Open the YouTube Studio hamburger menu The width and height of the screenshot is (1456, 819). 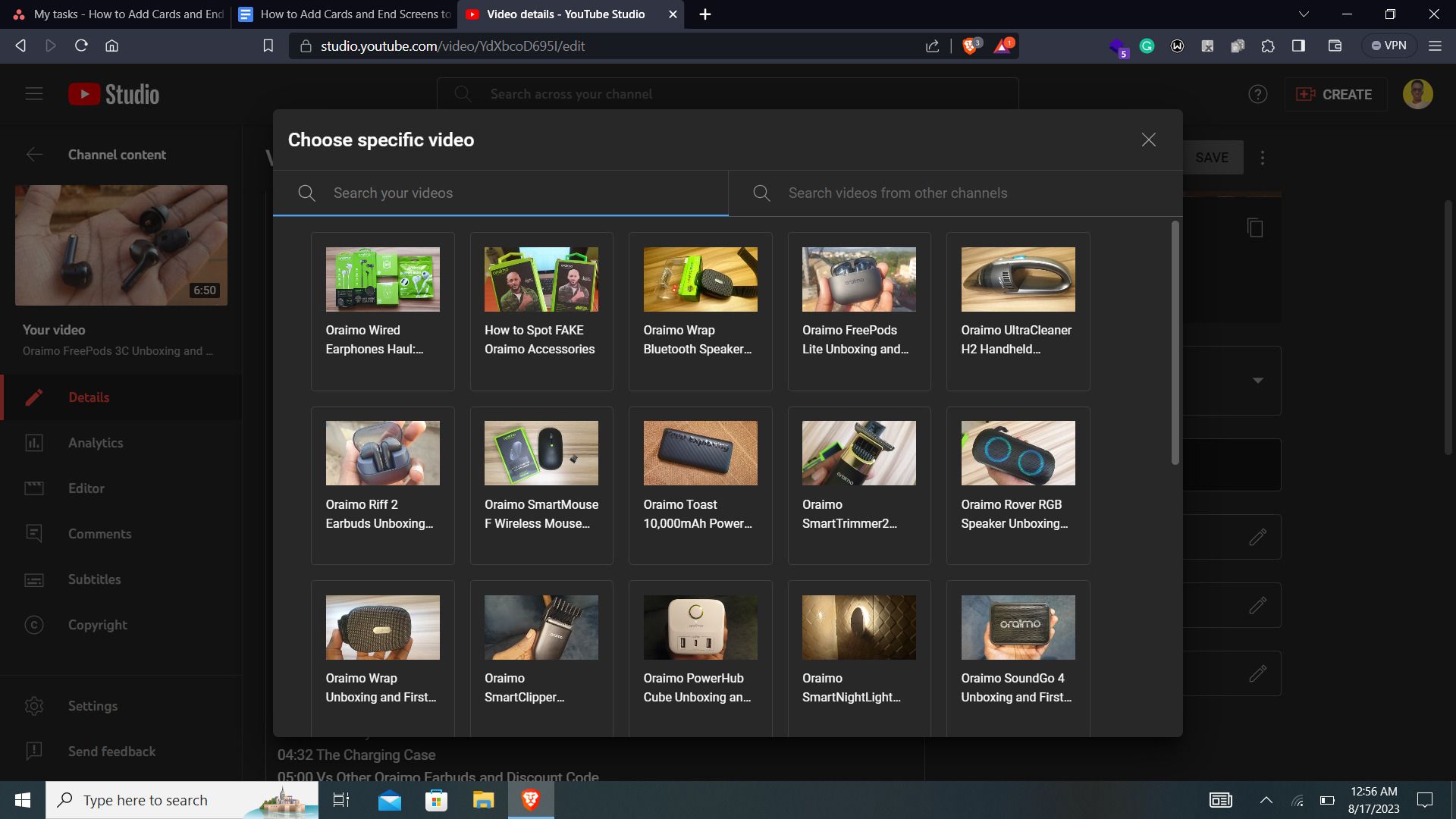pos(34,94)
